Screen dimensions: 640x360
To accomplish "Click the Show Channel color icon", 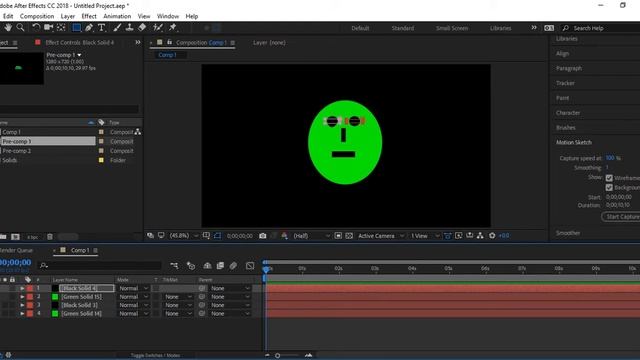I will click(284, 236).
